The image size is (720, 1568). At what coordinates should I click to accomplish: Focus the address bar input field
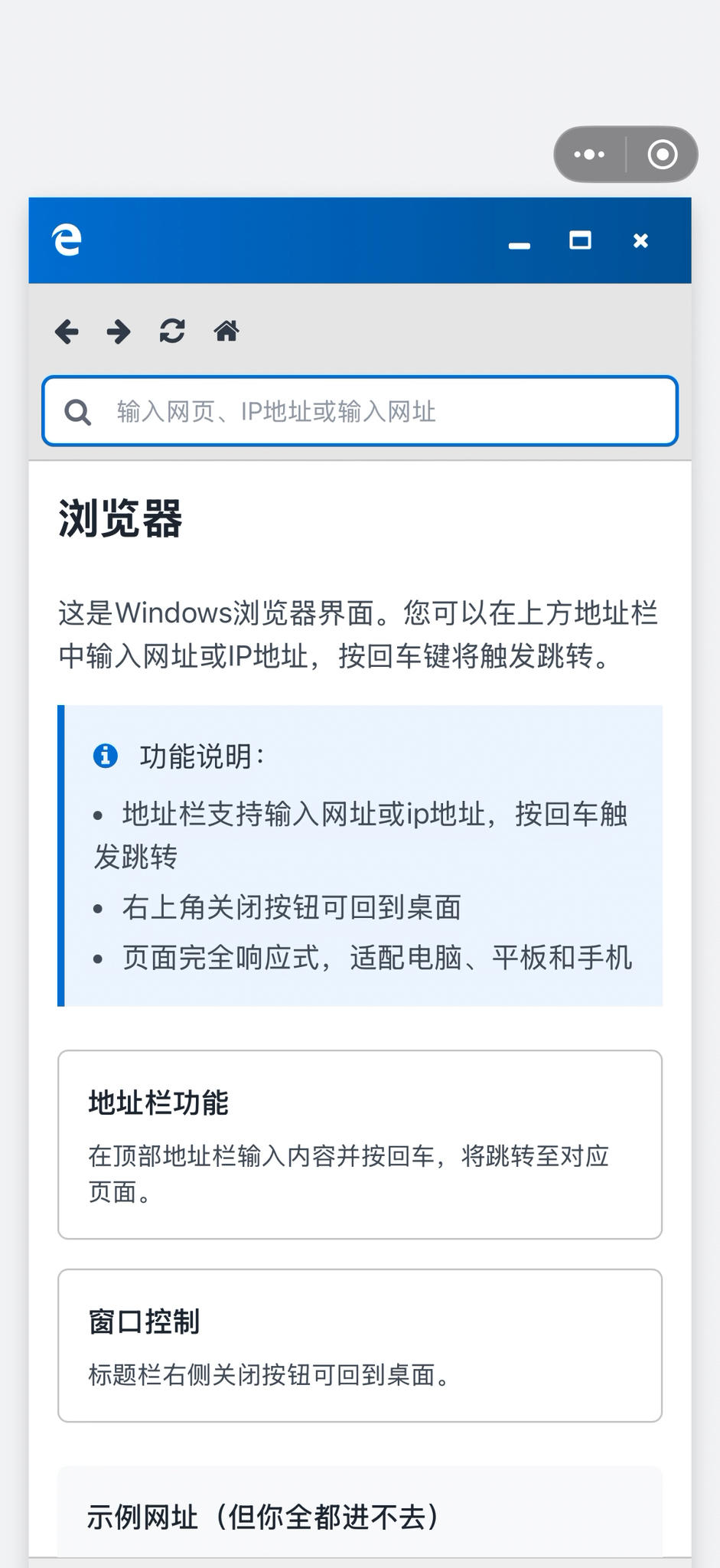pyautogui.click(x=383, y=412)
